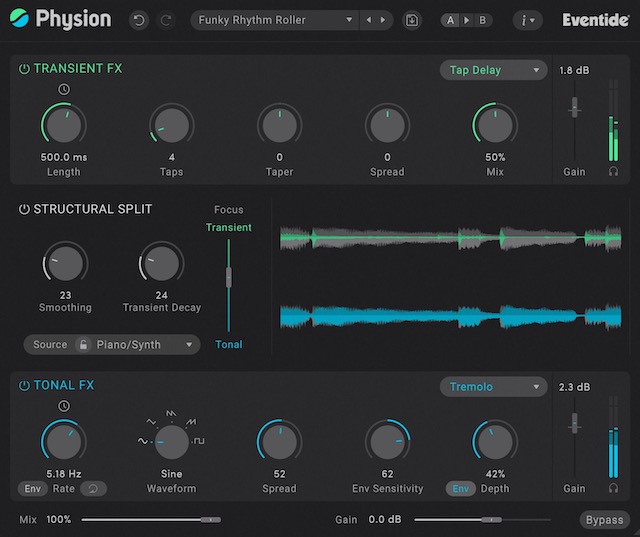Click the undo arrow in top bar
Screen dimensions: 640x537
coord(139,20)
